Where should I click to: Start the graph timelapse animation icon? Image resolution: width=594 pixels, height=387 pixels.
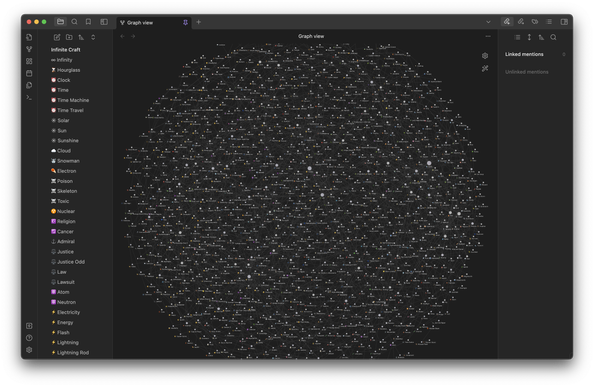point(485,69)
